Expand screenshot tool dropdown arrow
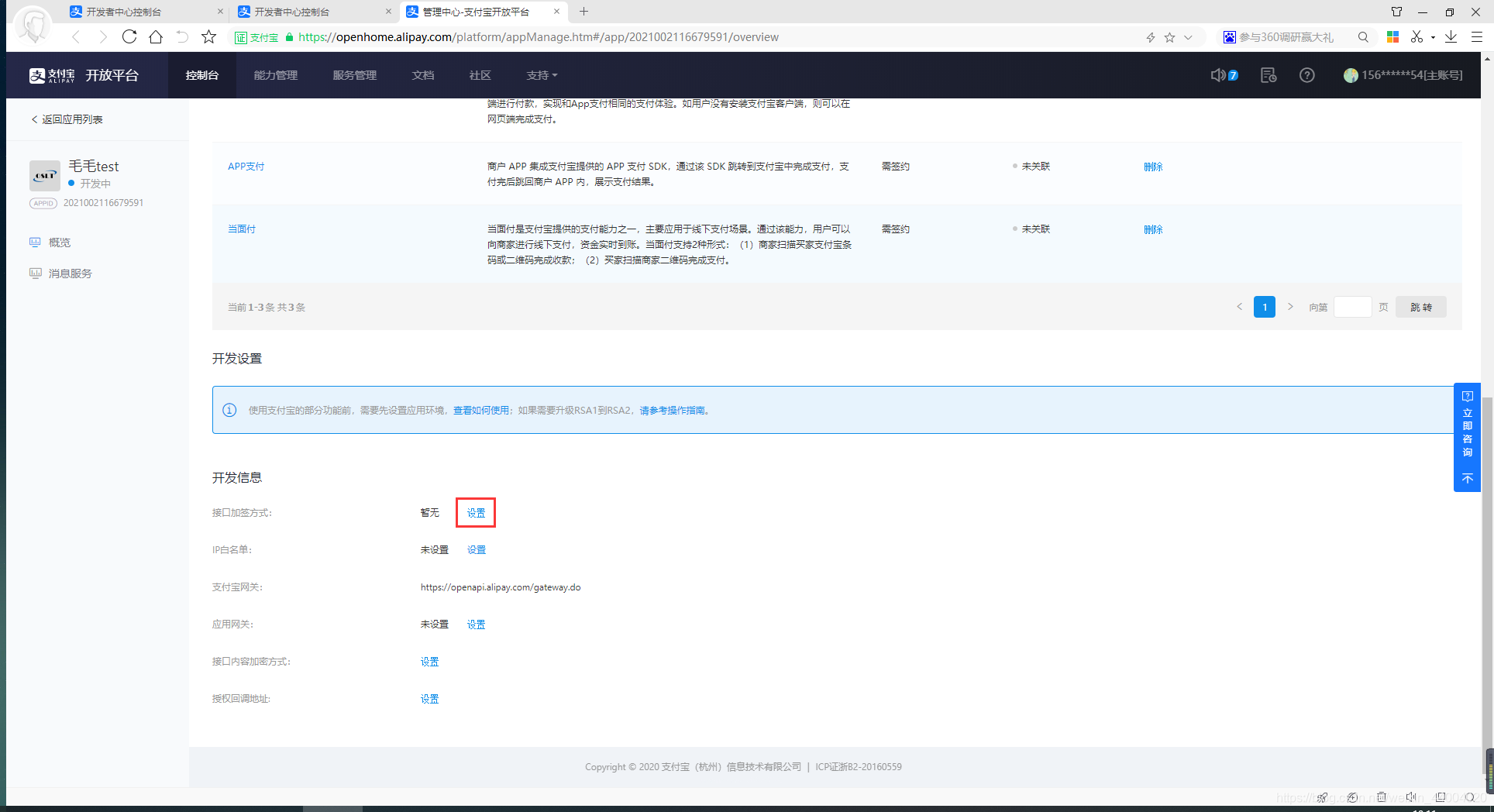Image resolution: width=1494 pixels, height=812 pixels. pyautogui.click(x=1433, y=37)
